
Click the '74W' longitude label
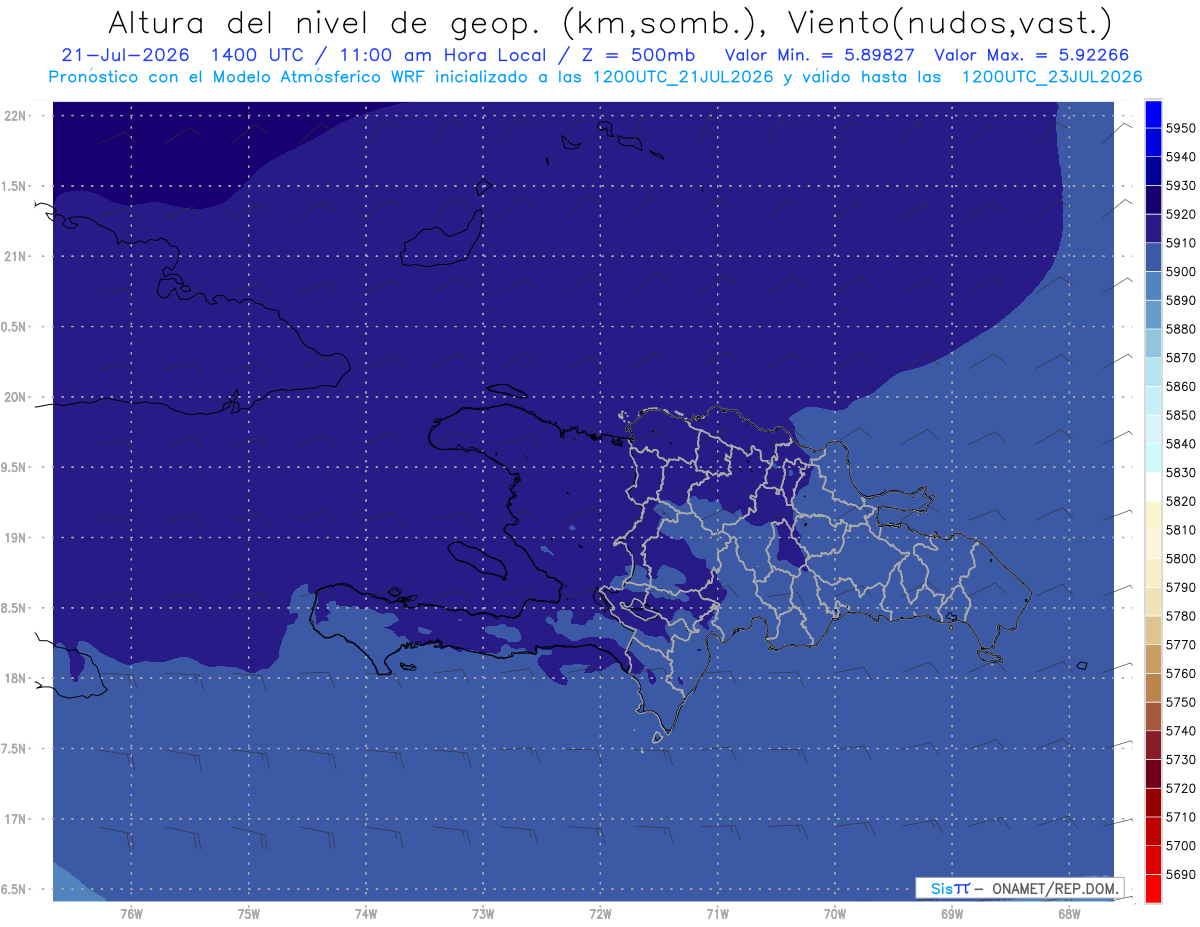tap(366, 913)
